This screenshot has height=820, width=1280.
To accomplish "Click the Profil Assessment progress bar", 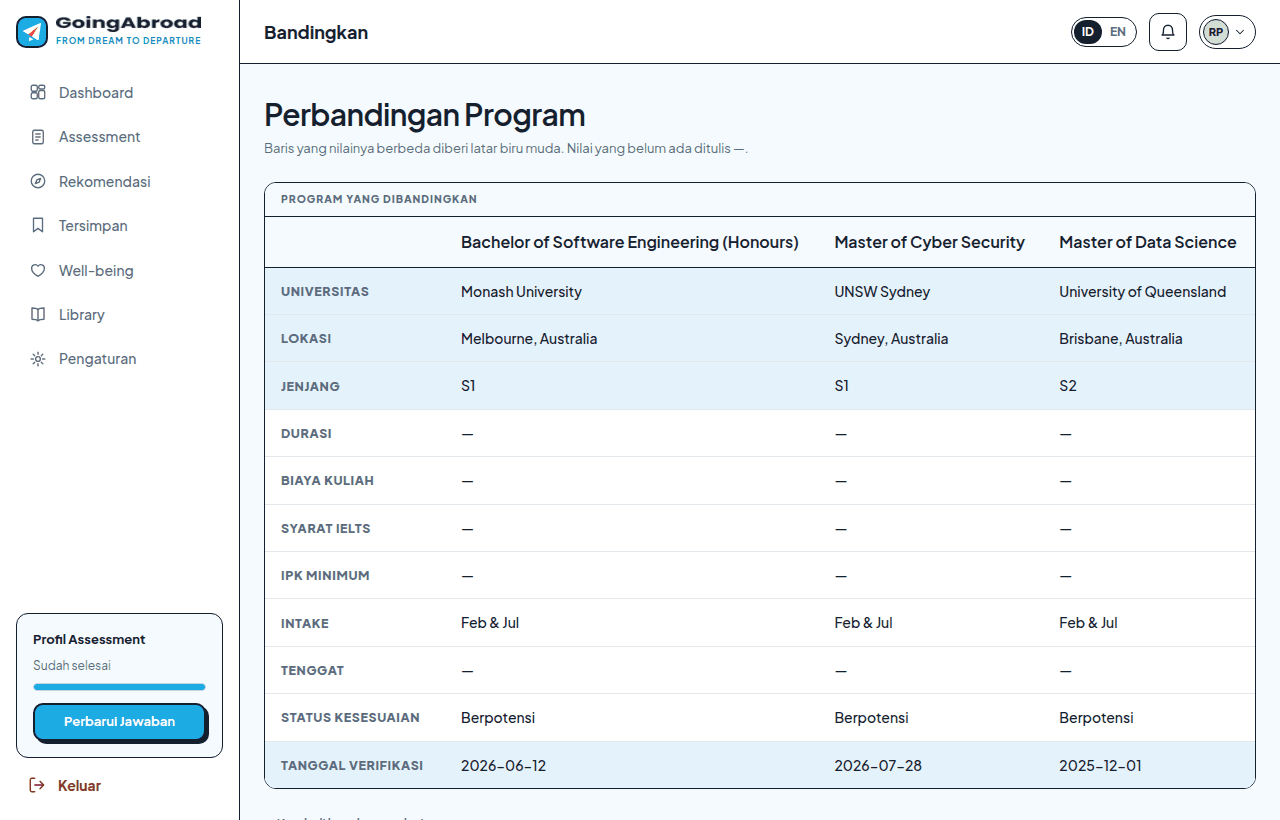I will coord(120,687).
